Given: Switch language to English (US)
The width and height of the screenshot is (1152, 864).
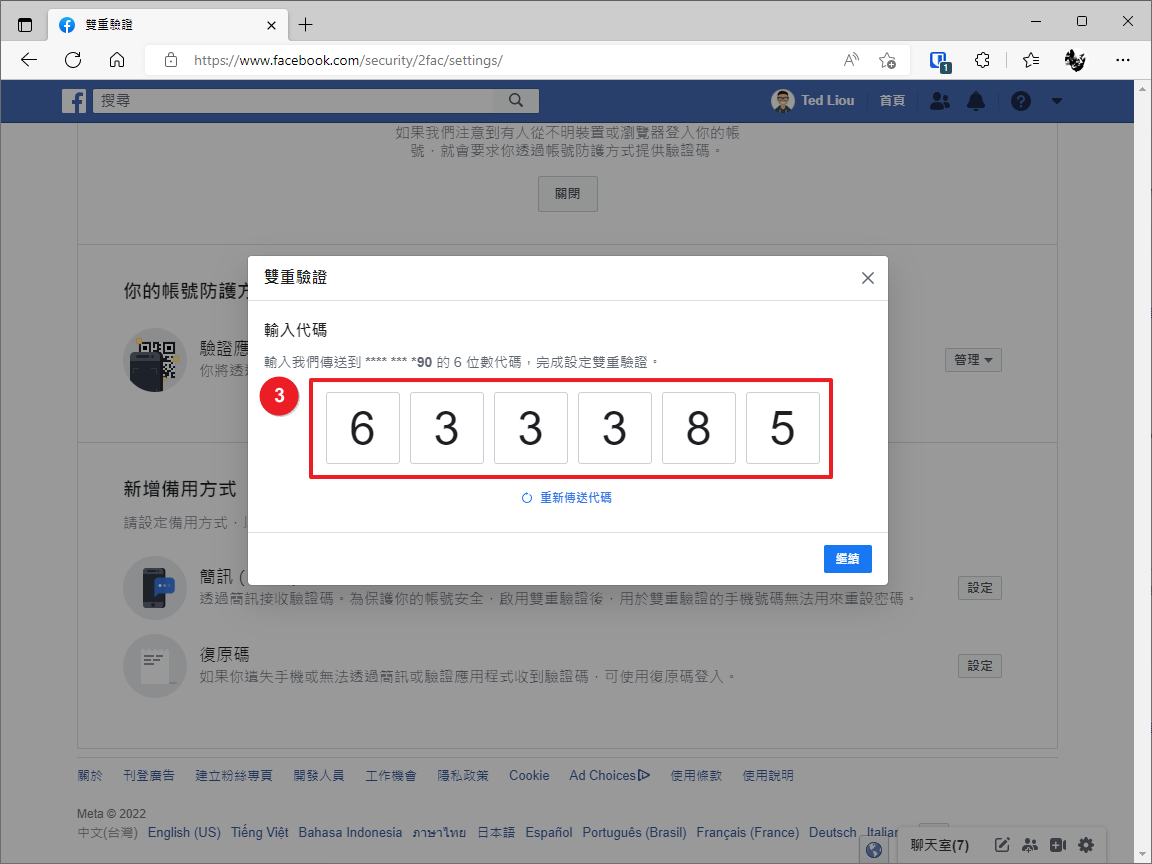Looking at the screenshot, I should pyautogui.click(x=184, y=832).
